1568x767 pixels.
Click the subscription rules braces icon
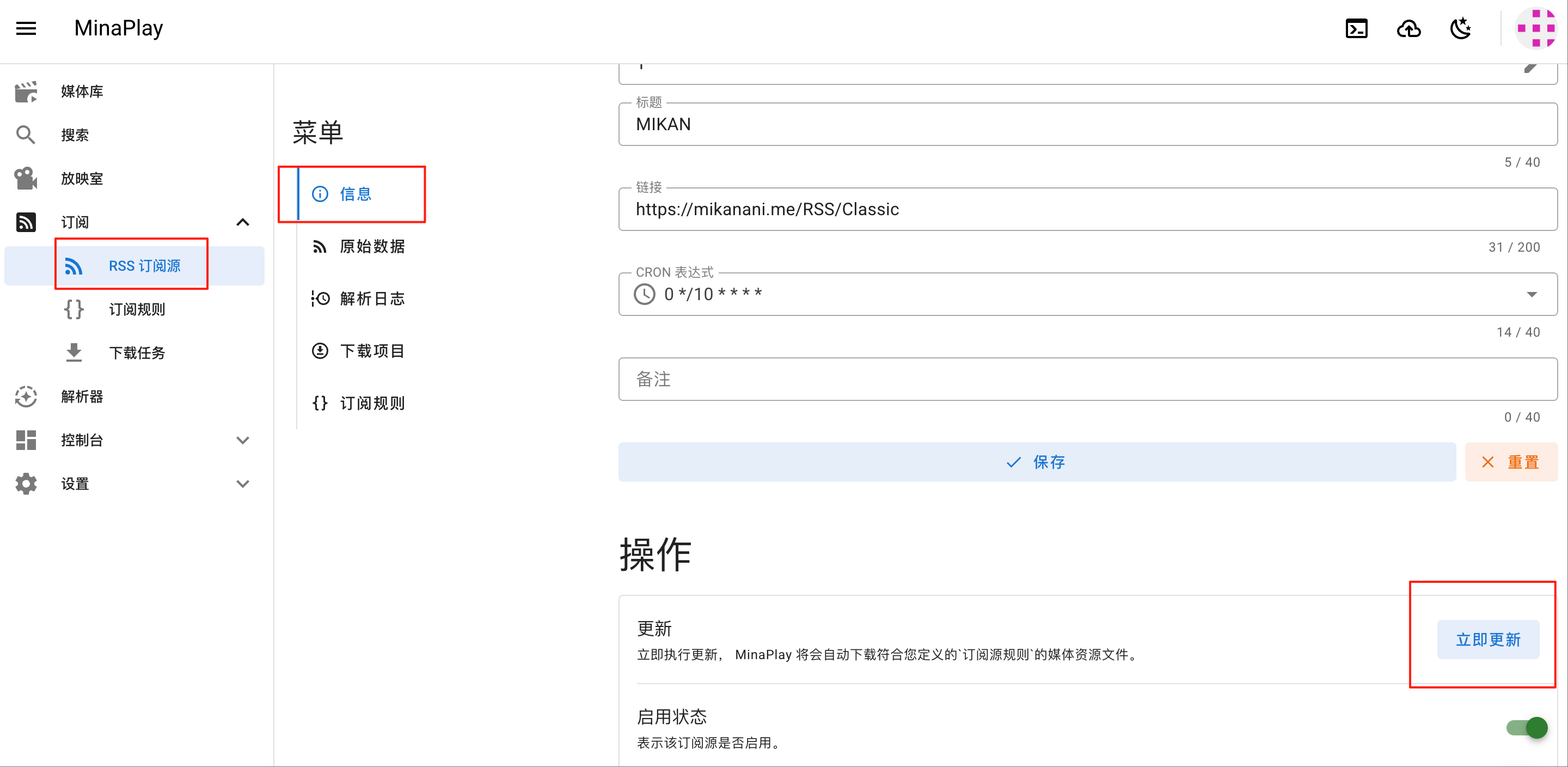[73, 309]
